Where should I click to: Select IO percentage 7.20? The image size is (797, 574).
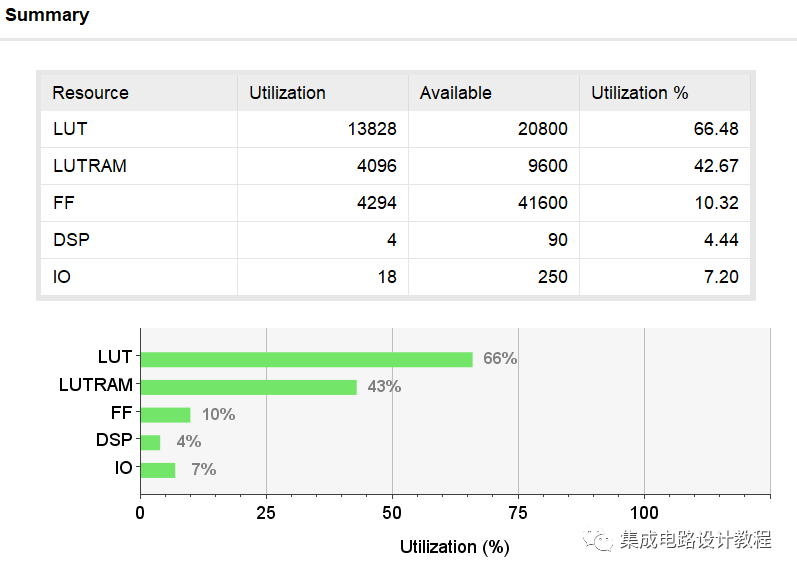(x=721, y=277)
